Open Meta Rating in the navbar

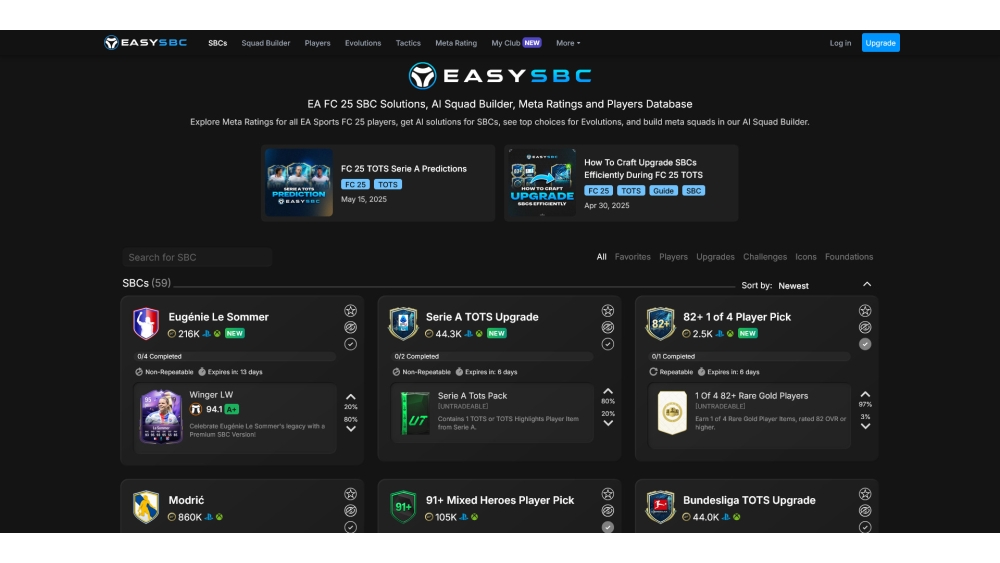(456, 43)
